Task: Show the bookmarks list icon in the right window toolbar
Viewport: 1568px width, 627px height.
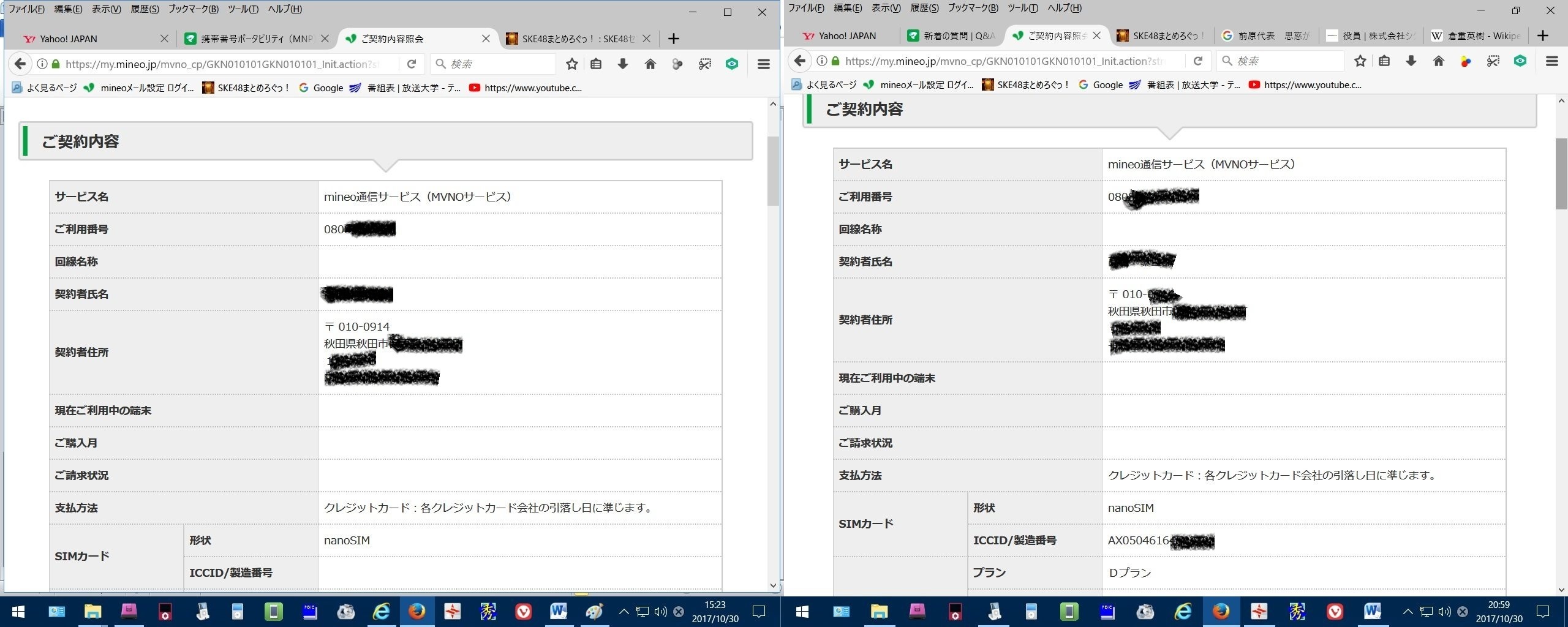Action: (x=1384, y=61)
